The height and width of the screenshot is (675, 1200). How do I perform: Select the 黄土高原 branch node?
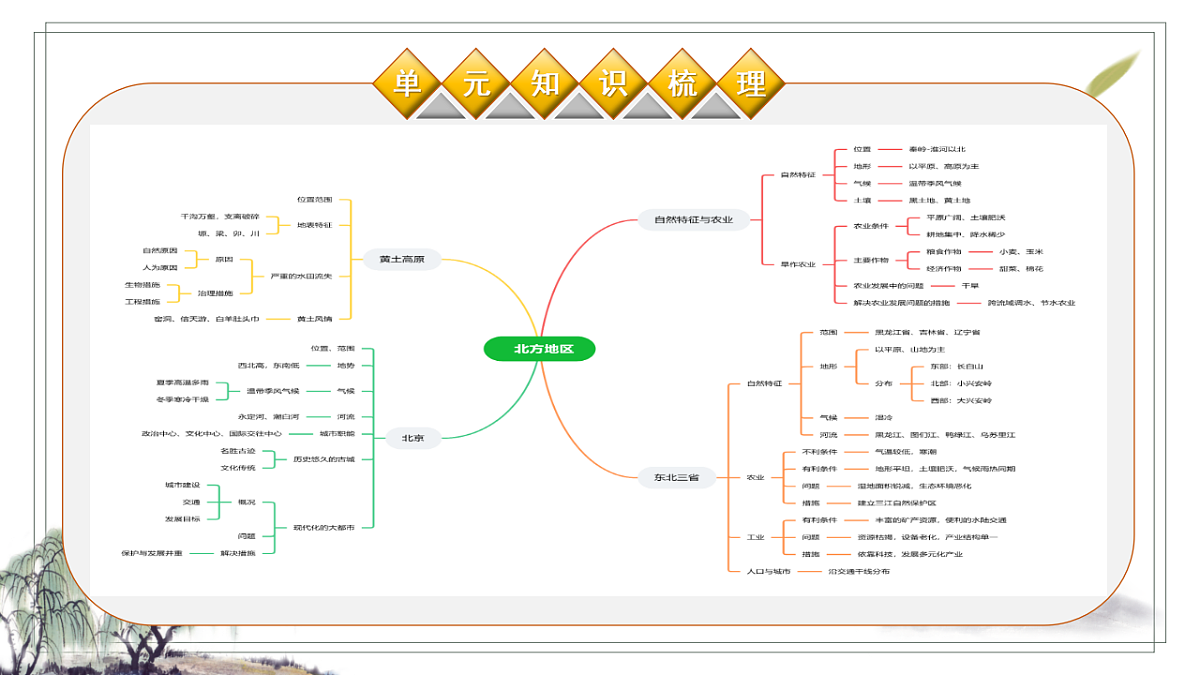coord(401,259)
